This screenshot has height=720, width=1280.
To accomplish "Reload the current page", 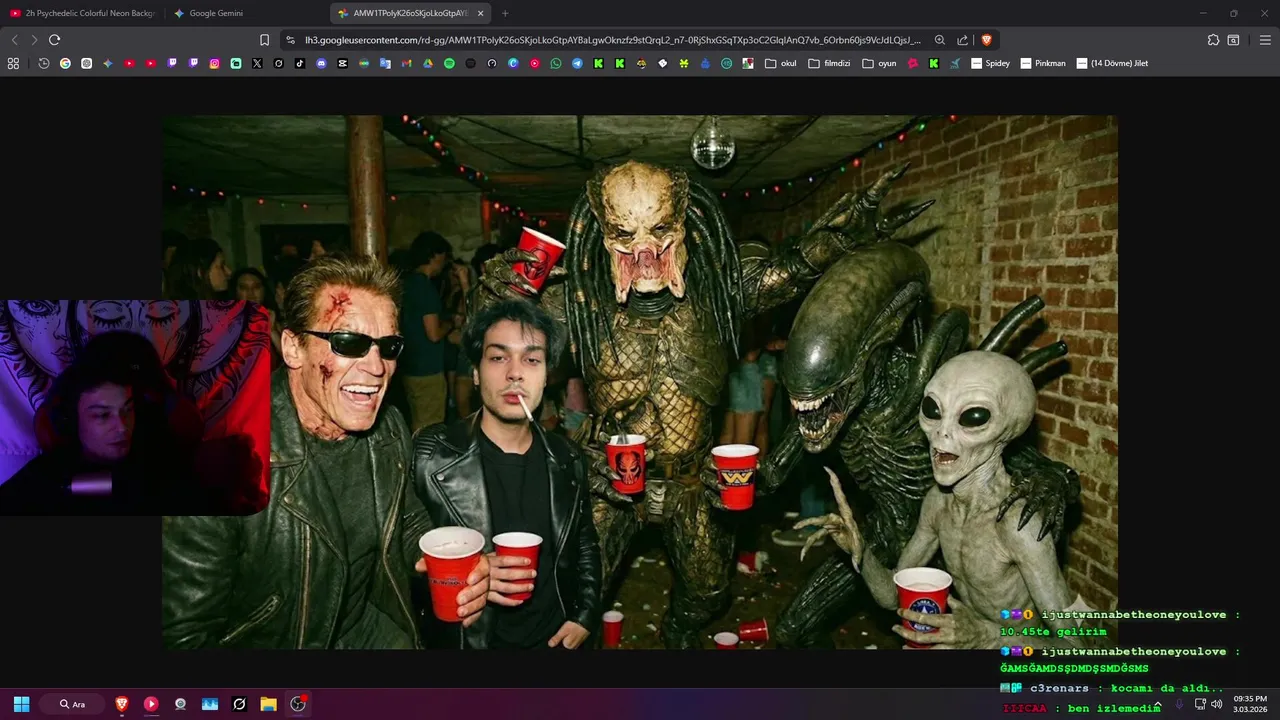I will click(x=54, y=40).
